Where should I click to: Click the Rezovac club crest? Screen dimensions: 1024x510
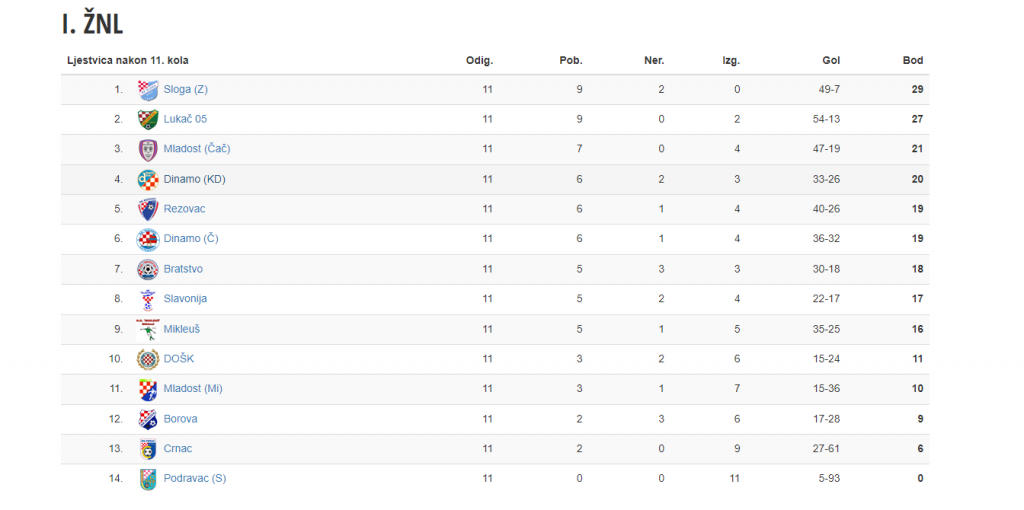pos(148,209)
